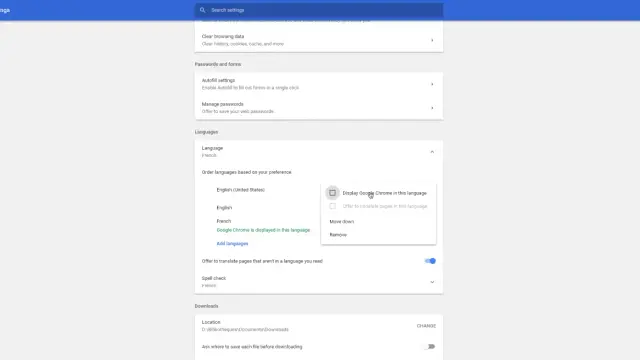
Task: Click Order languages based on your preference text
Action: (247, 172)
